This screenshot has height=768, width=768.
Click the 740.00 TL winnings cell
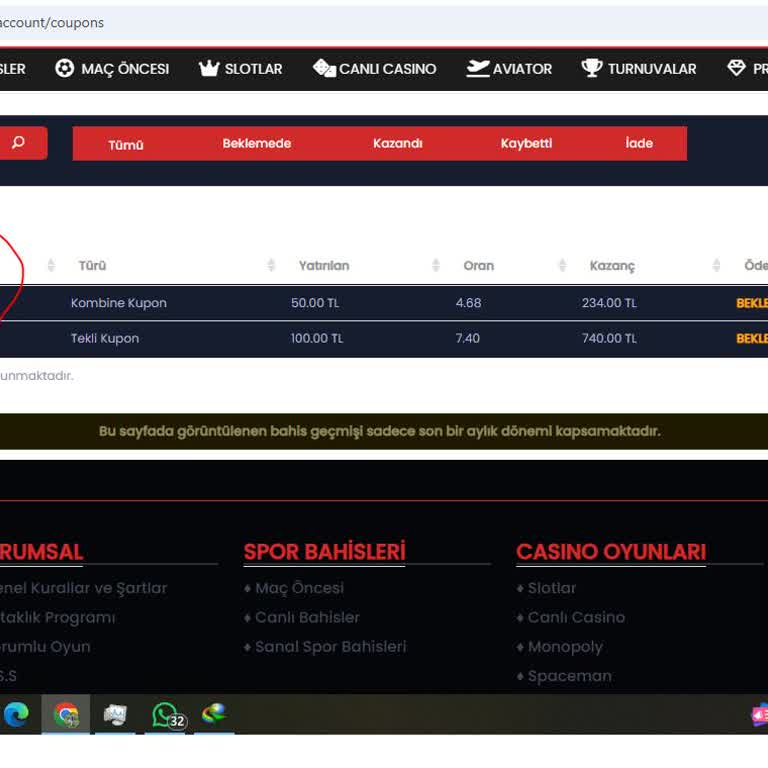609,338
